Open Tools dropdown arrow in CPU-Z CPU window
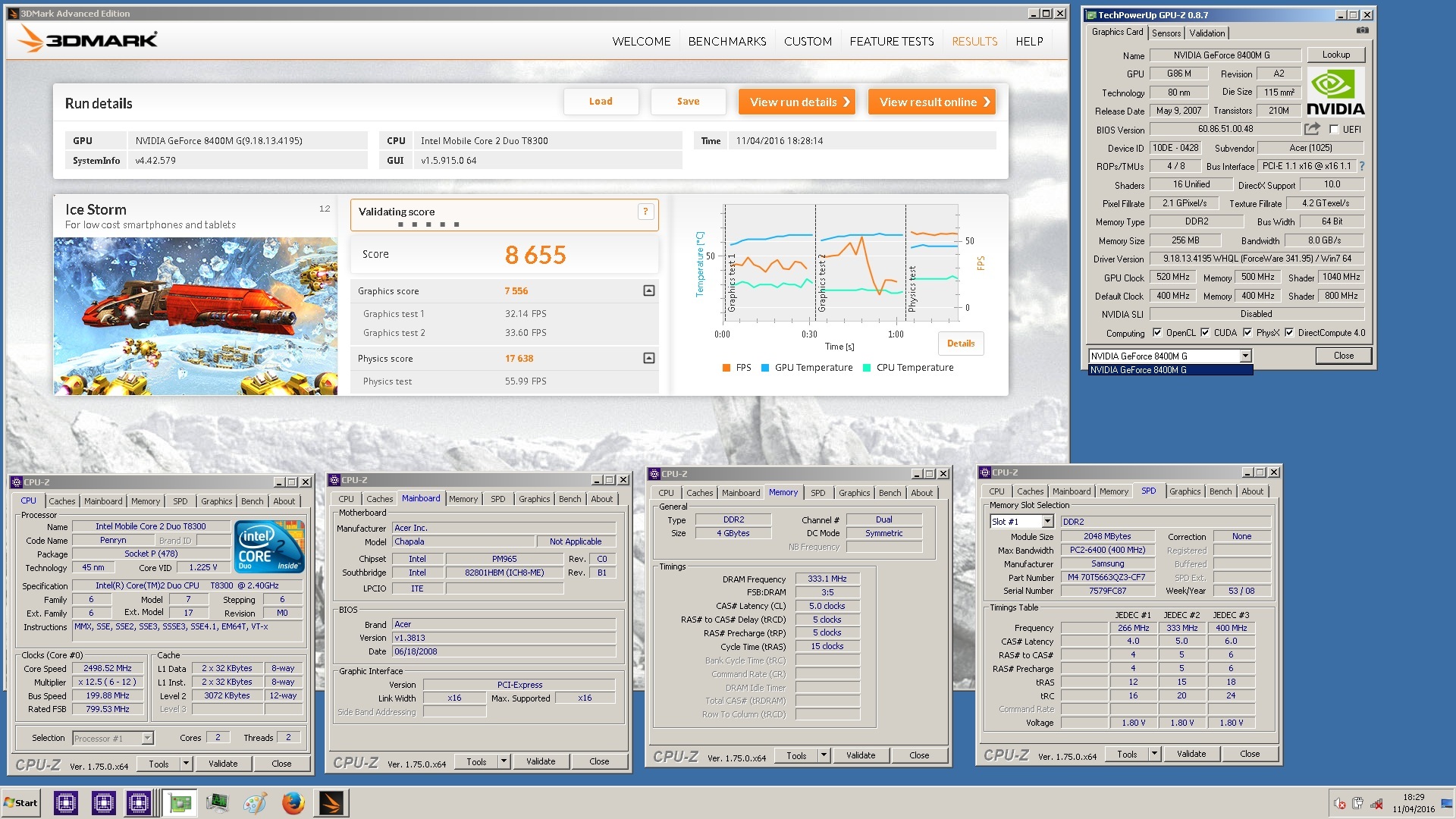Screen dimensions: 1456x819 click(186, 764)
